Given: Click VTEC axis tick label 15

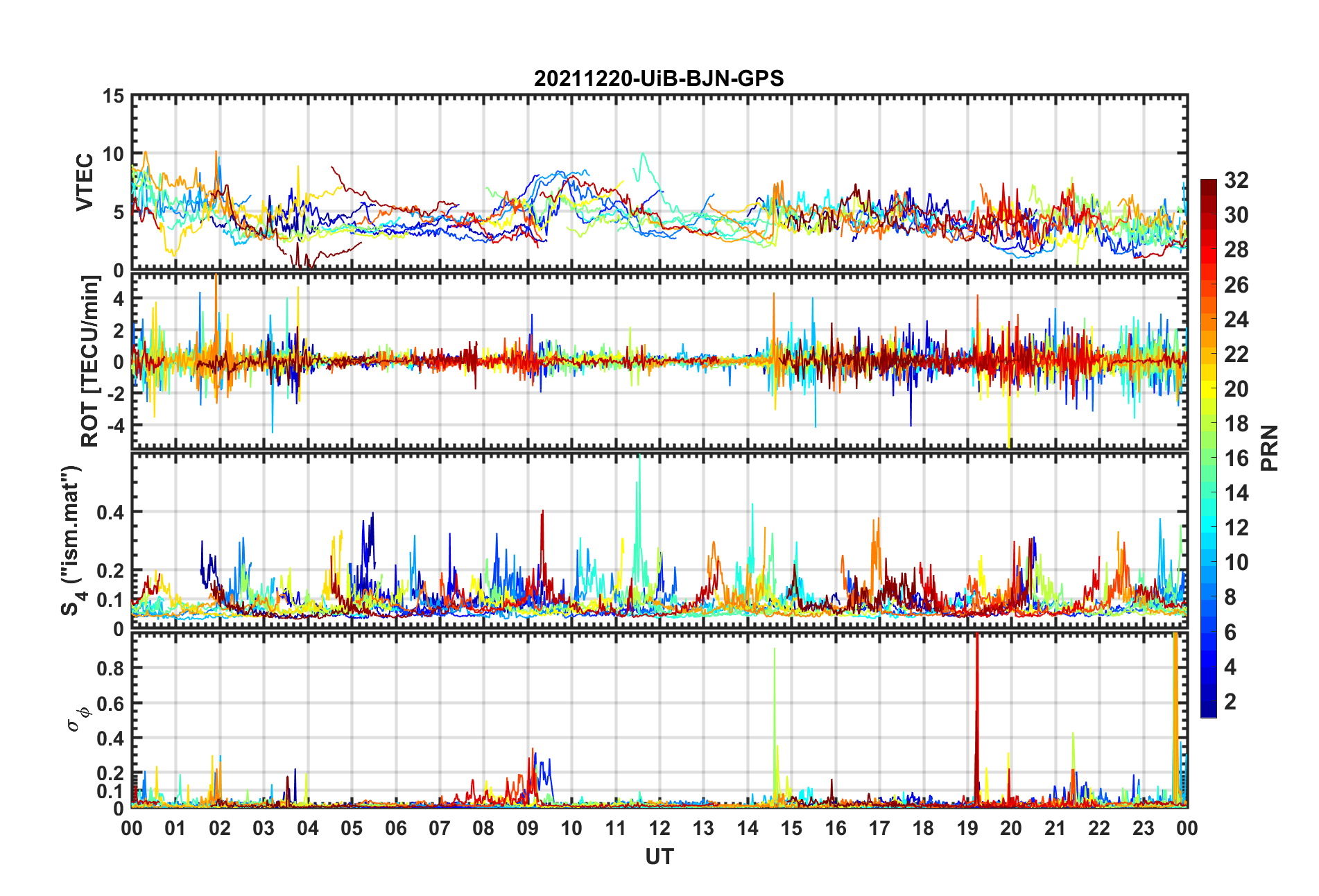Looking at the screenshot, I should 113,96.
